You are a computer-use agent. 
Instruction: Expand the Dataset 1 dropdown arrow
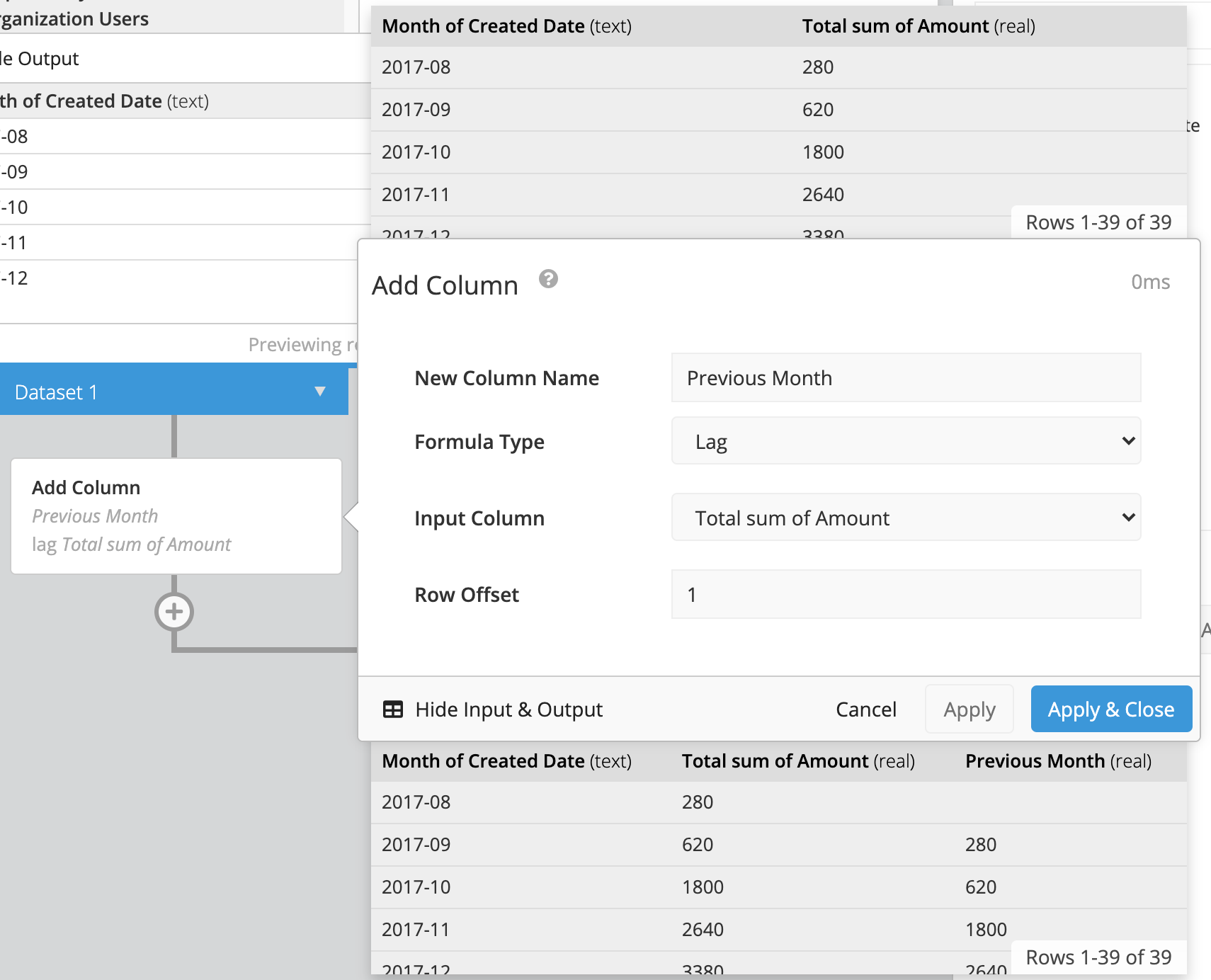320,392
